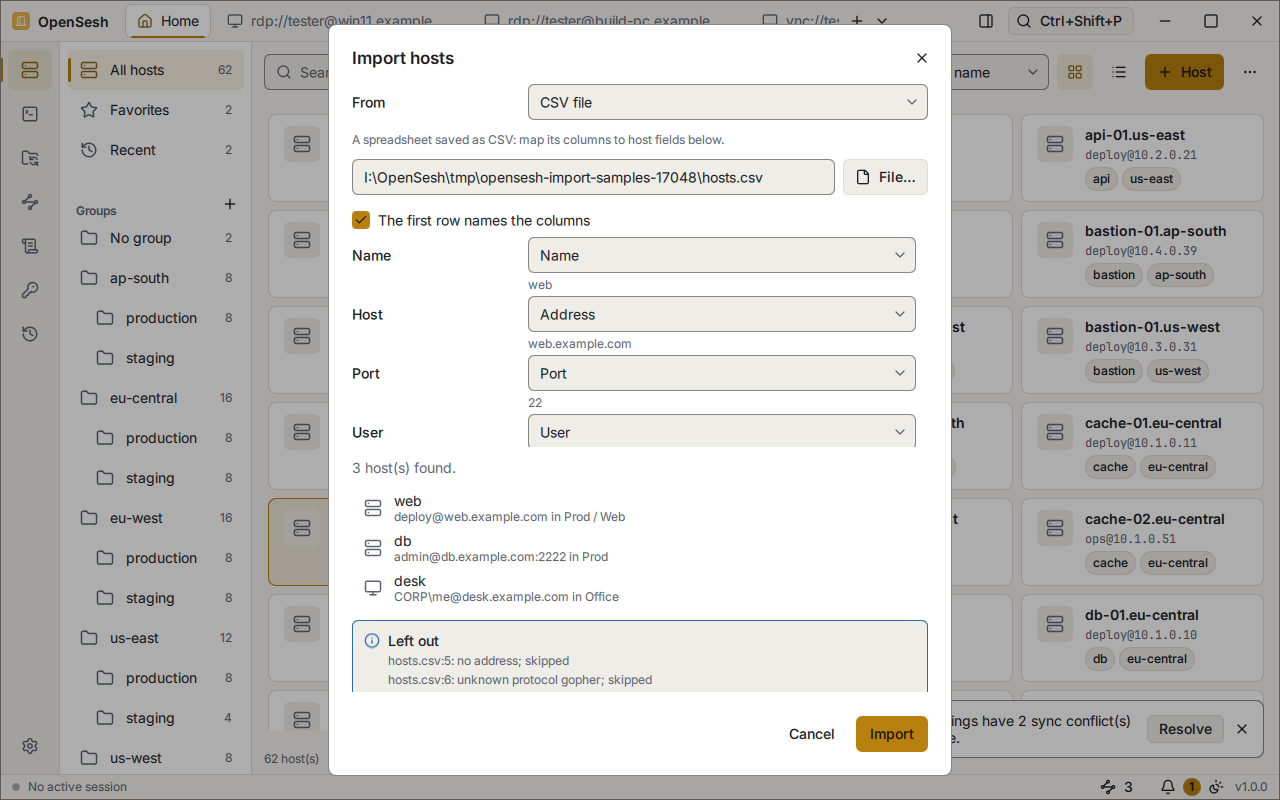This screenshot has height=800, width=1280.
Task: Open the history rail icon
Action: 29,334
